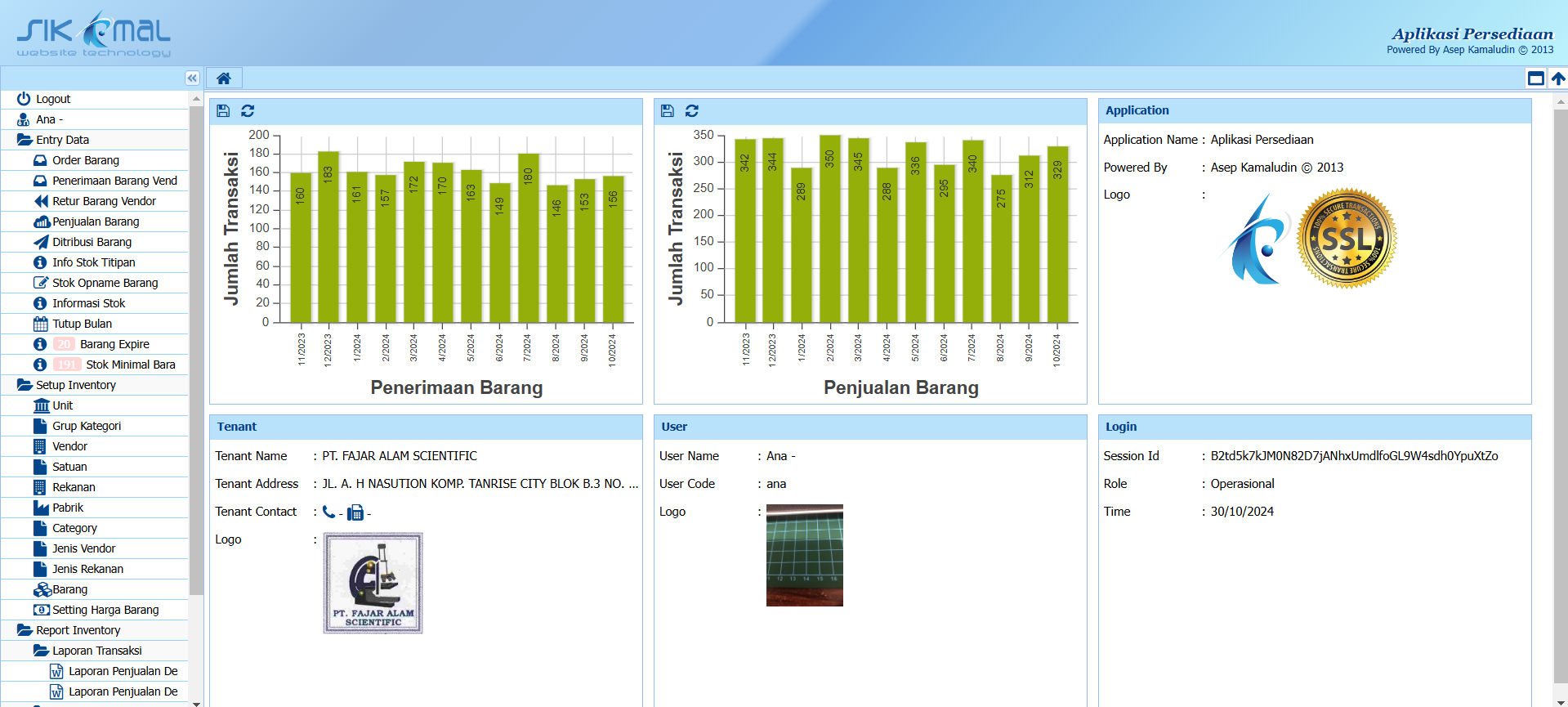Viewport: 1568px width, 707px height.
Task: Click the Info Stok Titipan info icon
Action: (40, 262)
